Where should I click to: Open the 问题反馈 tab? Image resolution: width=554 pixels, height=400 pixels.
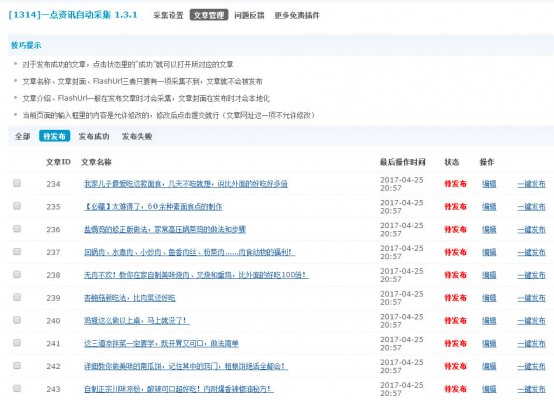249,15
